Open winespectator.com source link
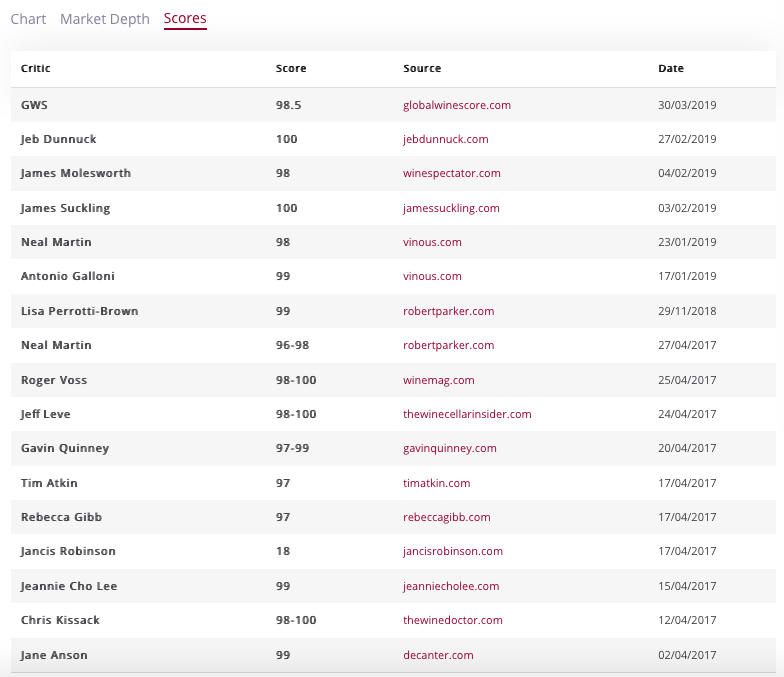784x677 pixels. 452,173
